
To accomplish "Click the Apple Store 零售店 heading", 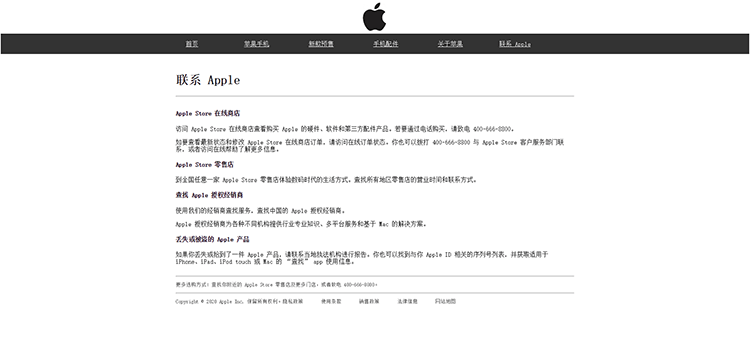I will 204,165.
